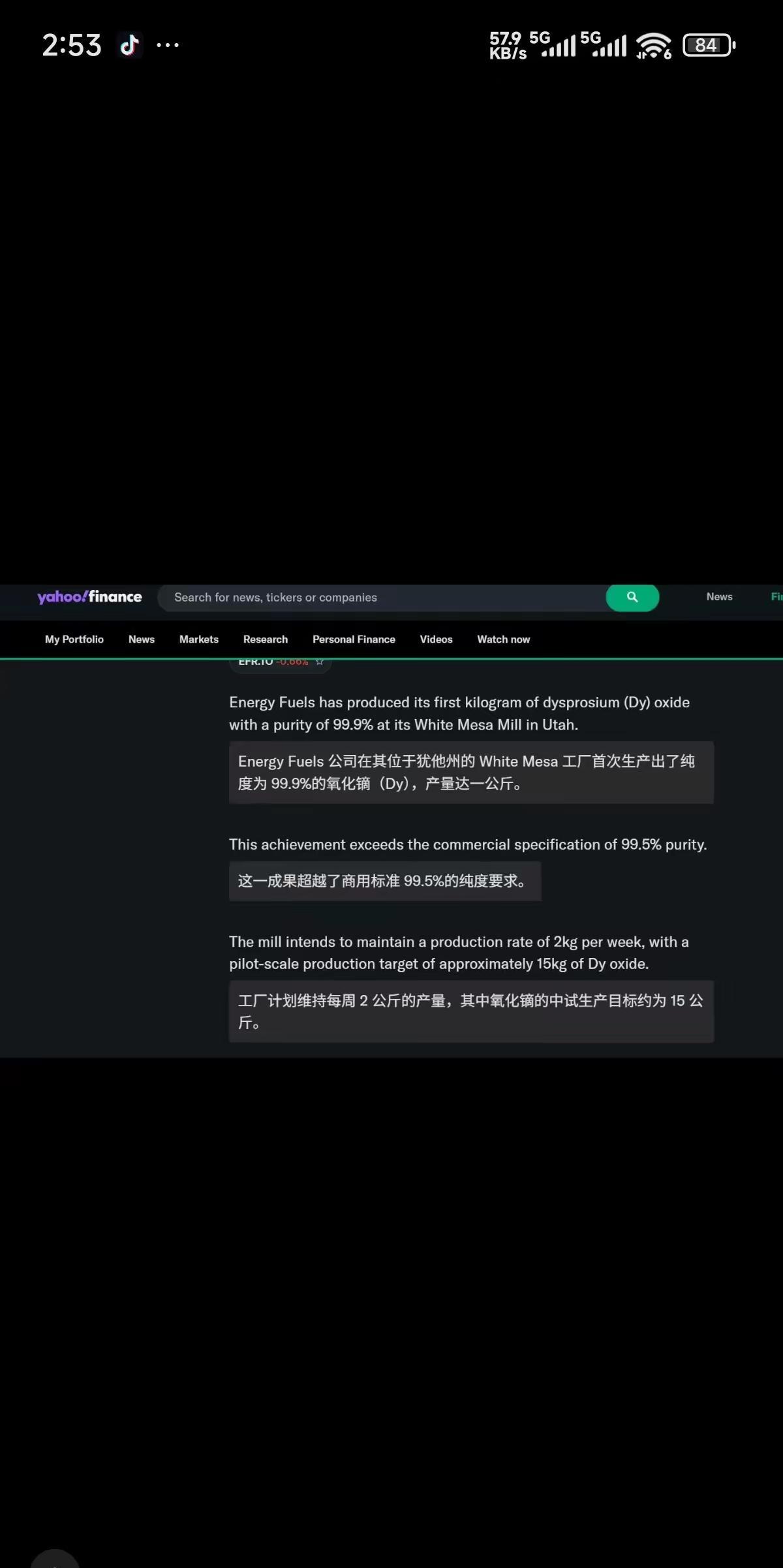Click the sentence about 99.5% purity specification
The height and width of the screenshot is (1568, 783).
pyautogui.click(x=468, y=844)
